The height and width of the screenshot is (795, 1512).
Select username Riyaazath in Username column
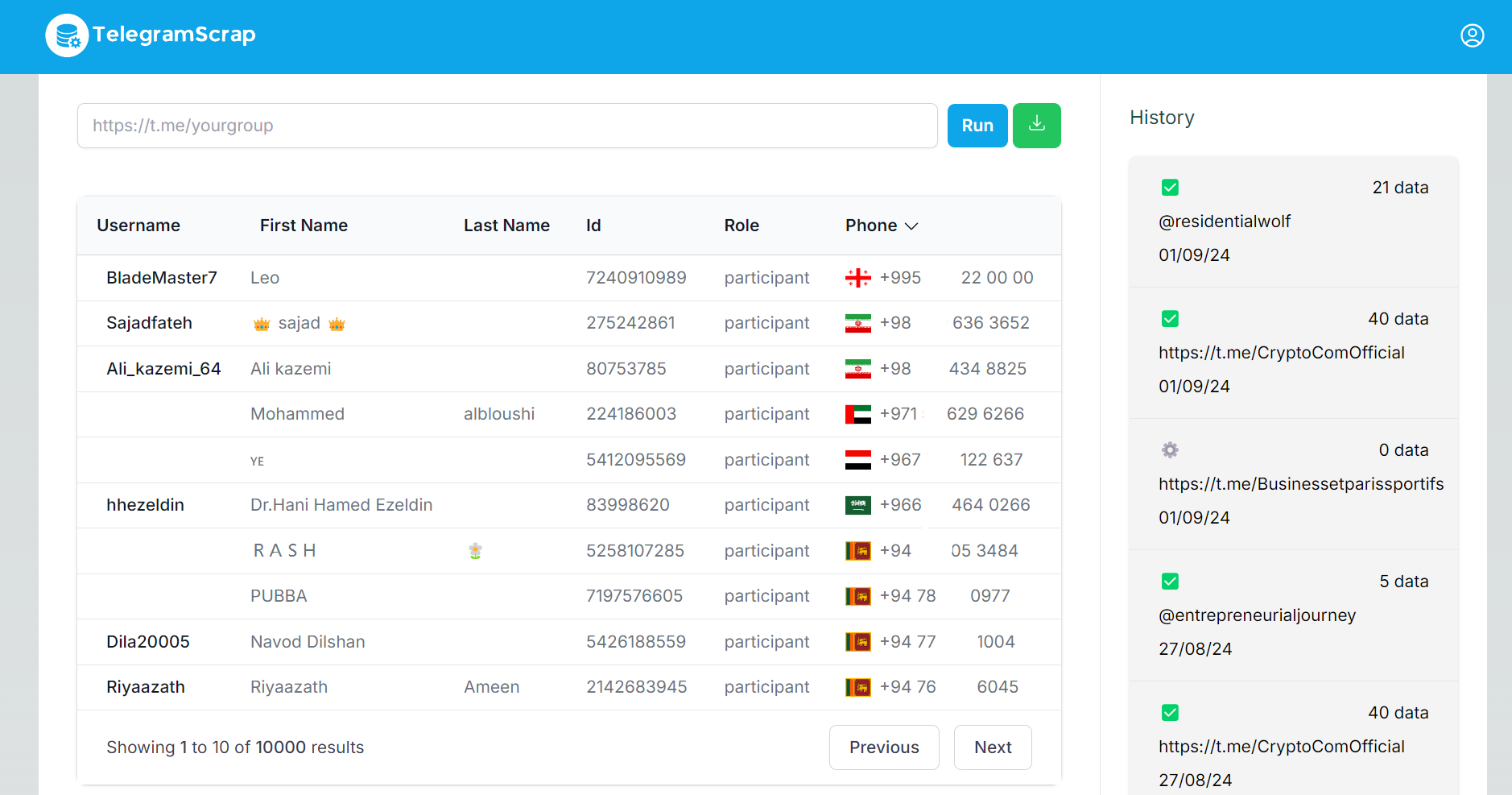pyautogui.click(x=146, y=687)
